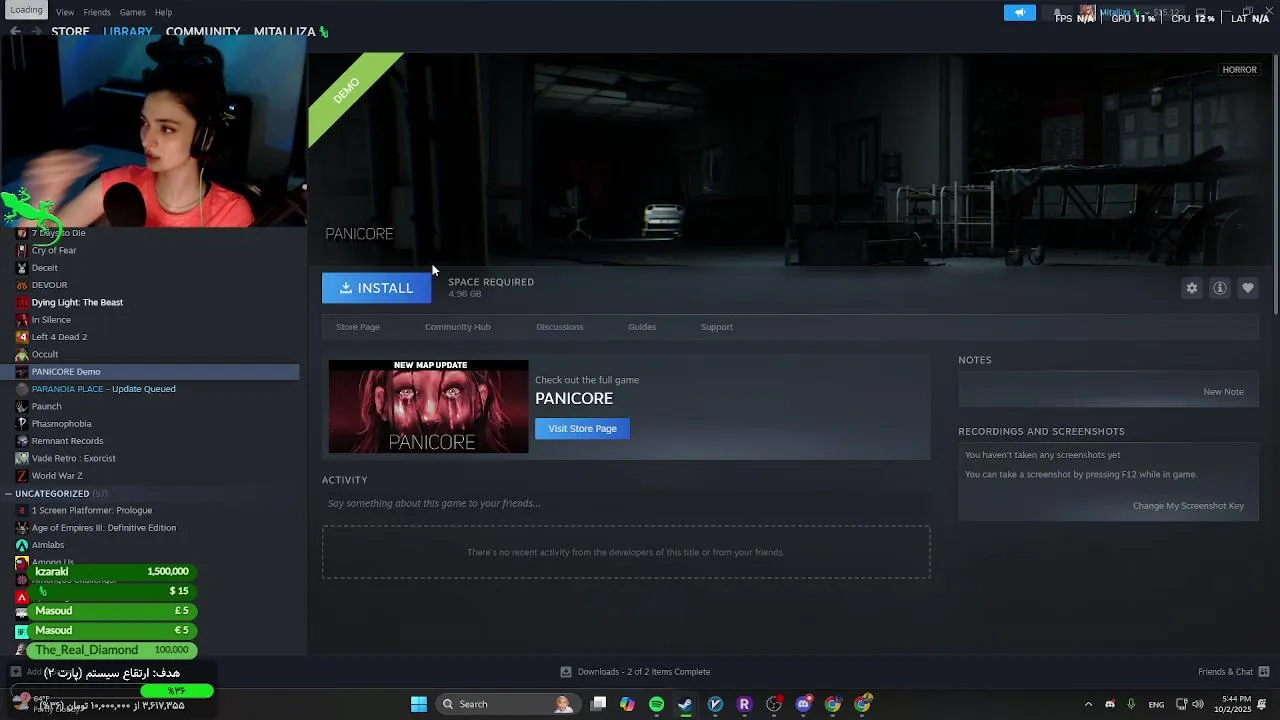Viewport: 1280px width, 720px height.
Task: Collapse the UNCATEGORIZED category
Action: coord(8,494)
